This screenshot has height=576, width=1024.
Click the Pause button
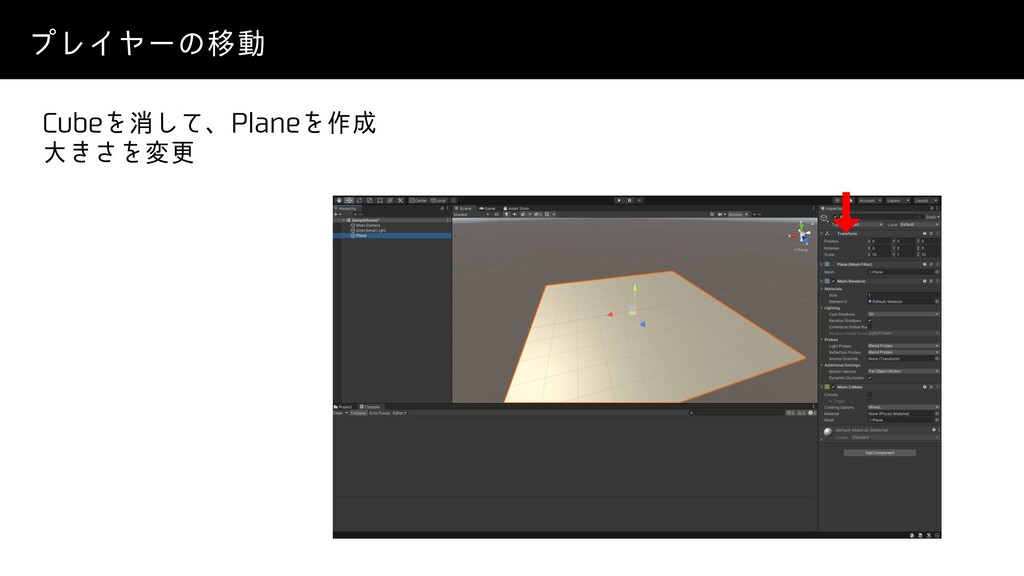click(x=630, y=200)
